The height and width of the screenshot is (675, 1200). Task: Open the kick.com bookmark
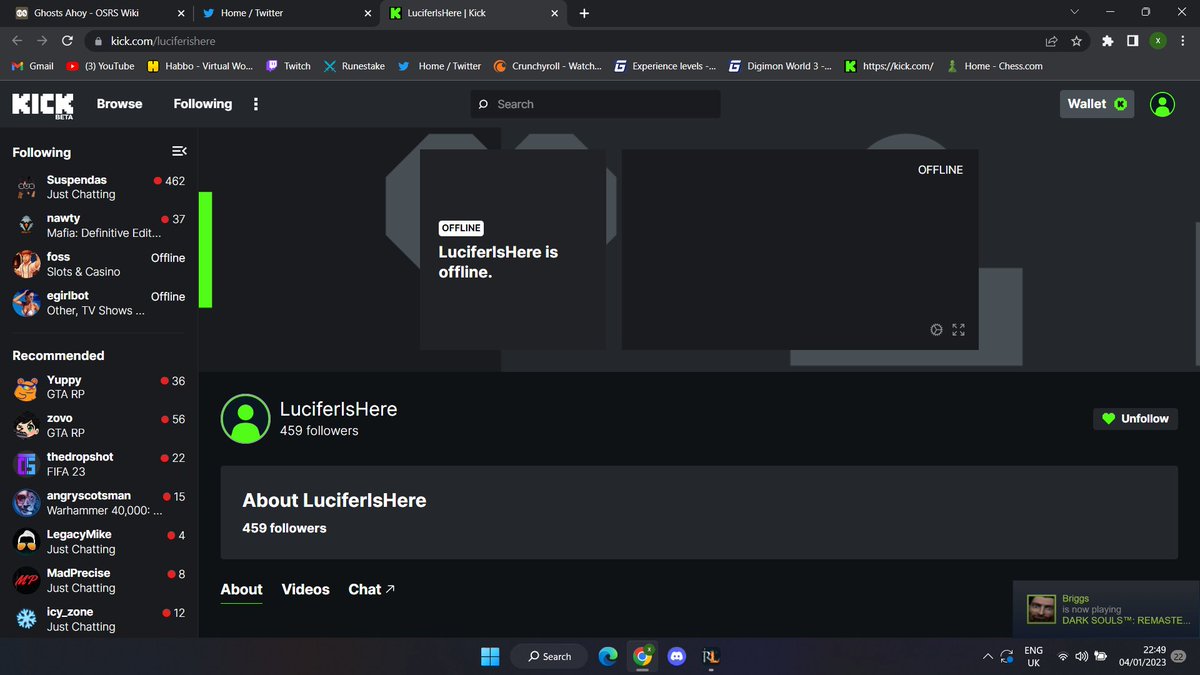(x=889, y=66)
